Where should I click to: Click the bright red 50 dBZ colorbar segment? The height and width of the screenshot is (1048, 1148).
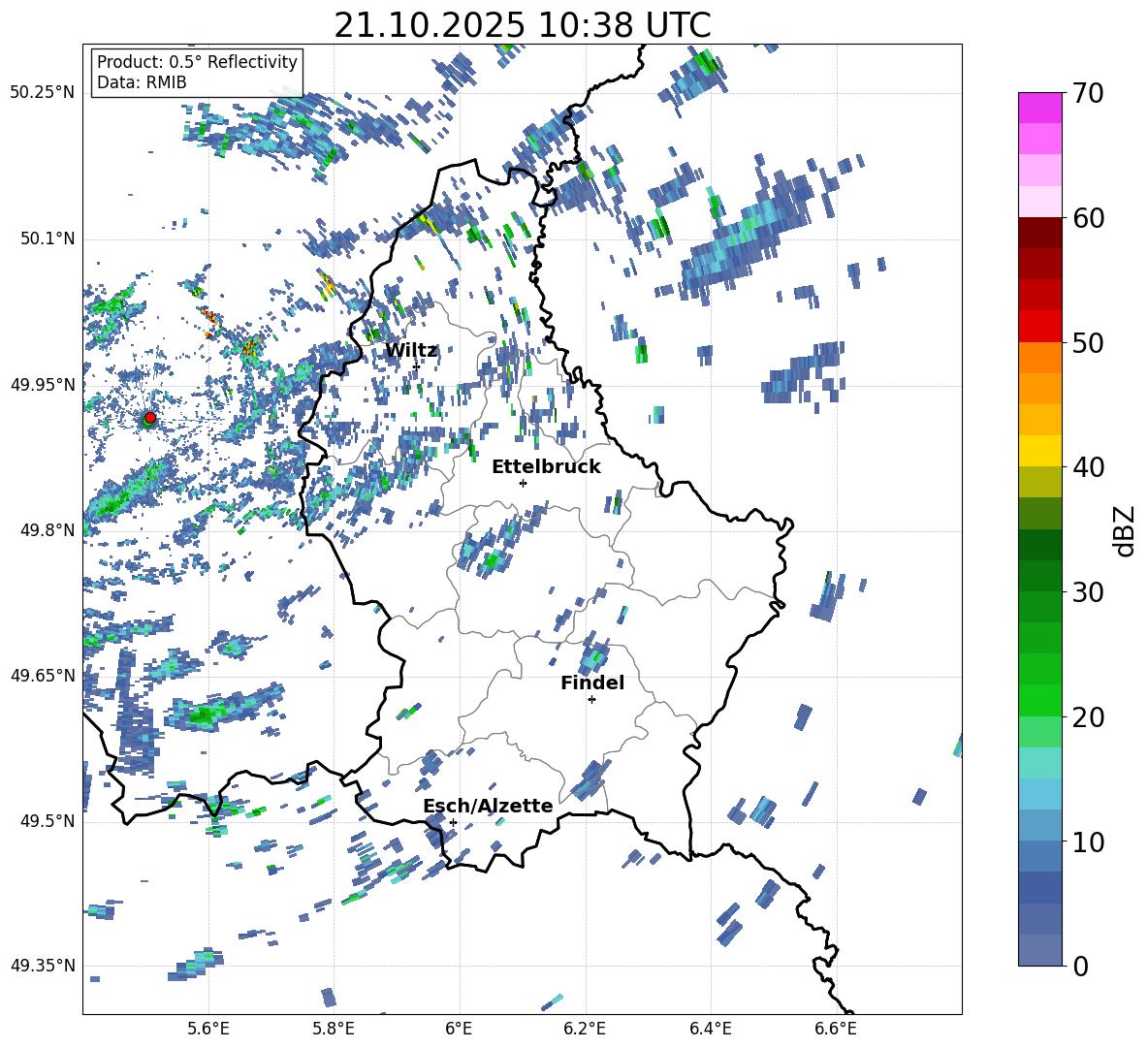click(1039, 327)
